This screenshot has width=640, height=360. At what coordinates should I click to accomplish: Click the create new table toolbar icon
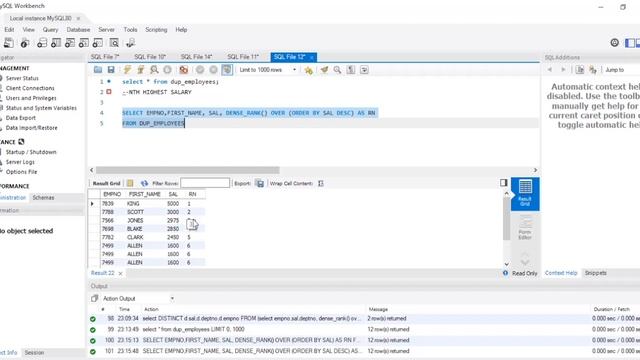coord(56,43)
